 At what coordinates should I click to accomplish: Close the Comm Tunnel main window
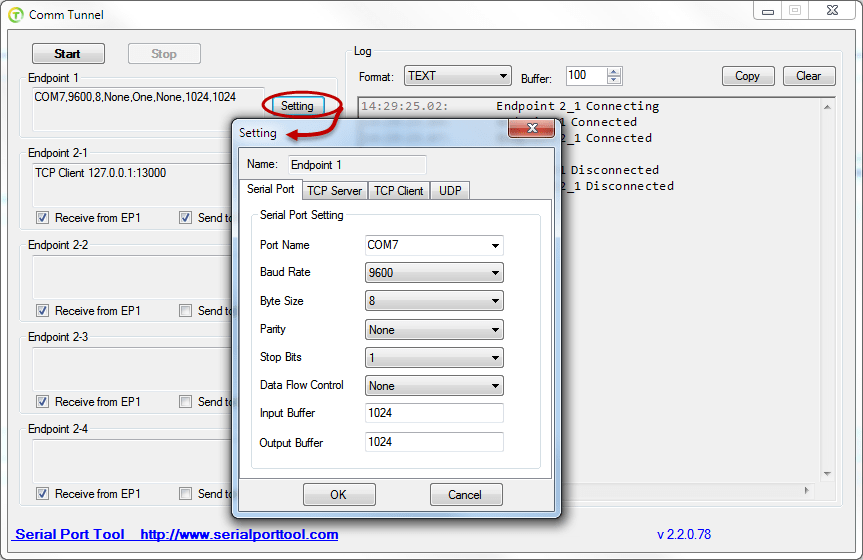click(x=833, y=11)
